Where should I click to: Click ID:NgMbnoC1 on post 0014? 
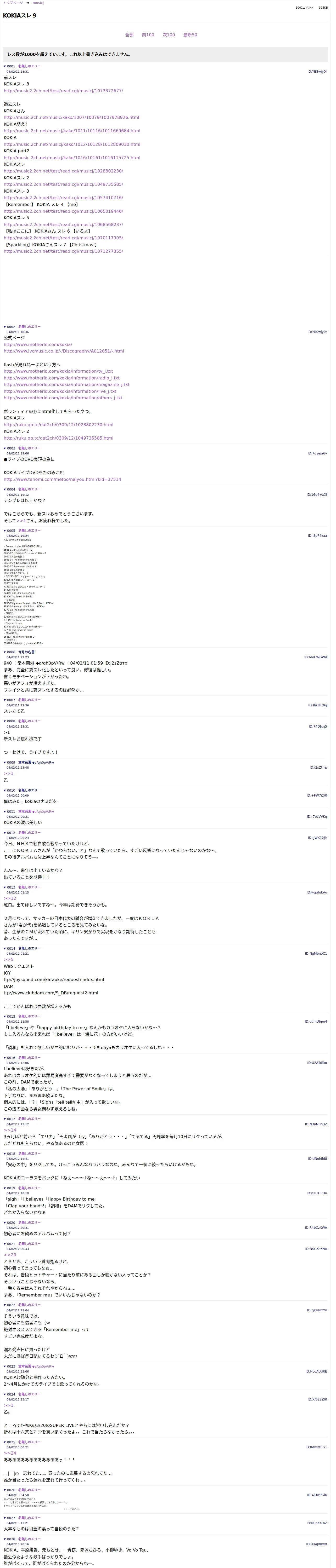pyautogui.click(x=316, y=954)
